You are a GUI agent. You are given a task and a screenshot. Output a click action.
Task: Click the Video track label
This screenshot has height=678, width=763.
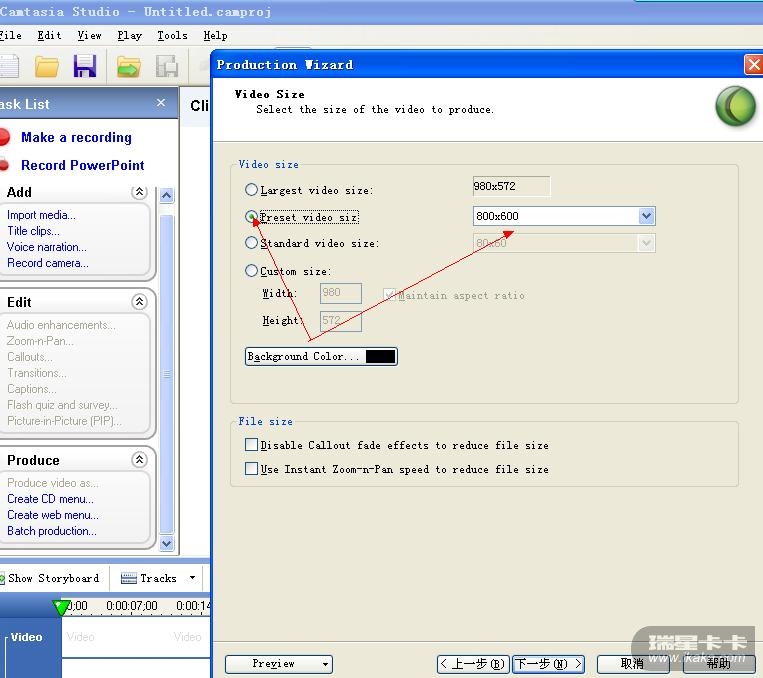click(27, 637)
